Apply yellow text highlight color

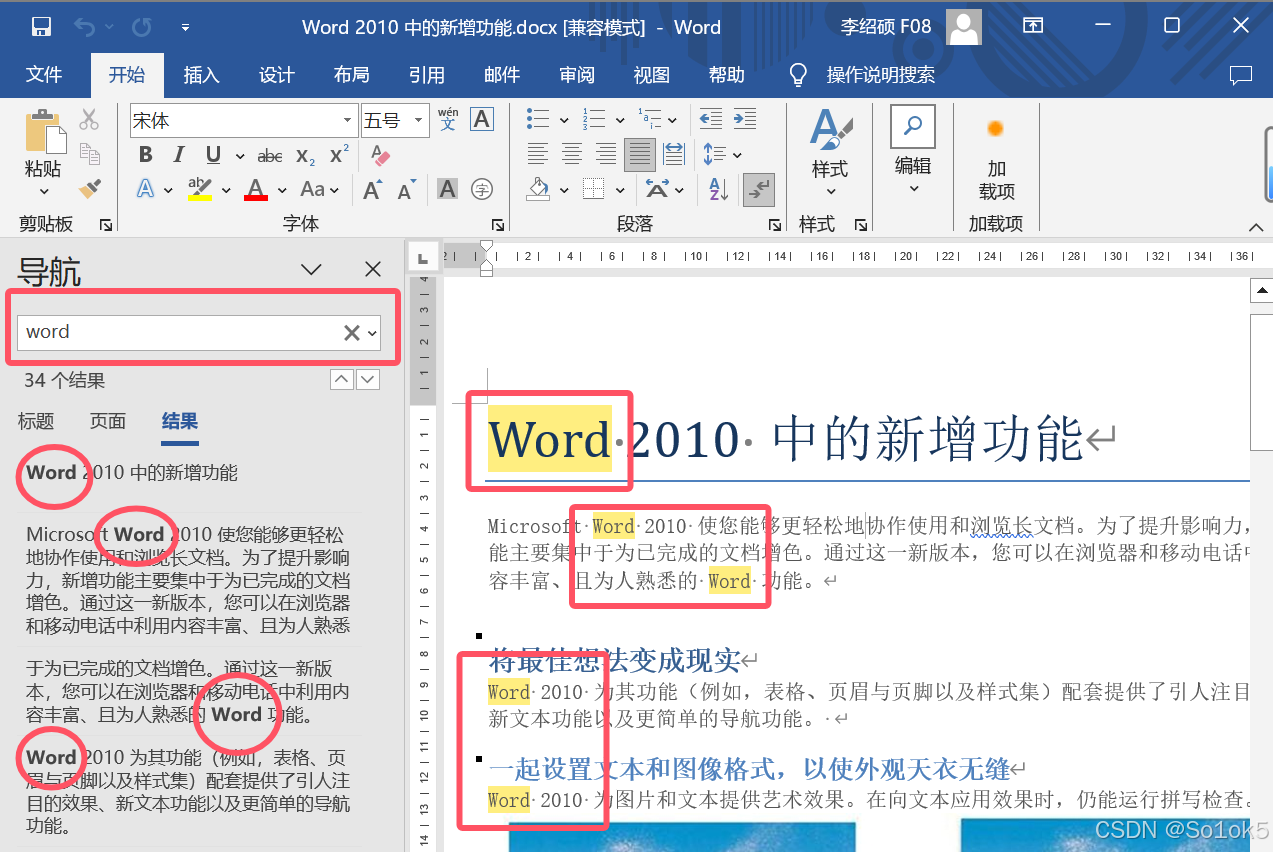click(200, 189)
